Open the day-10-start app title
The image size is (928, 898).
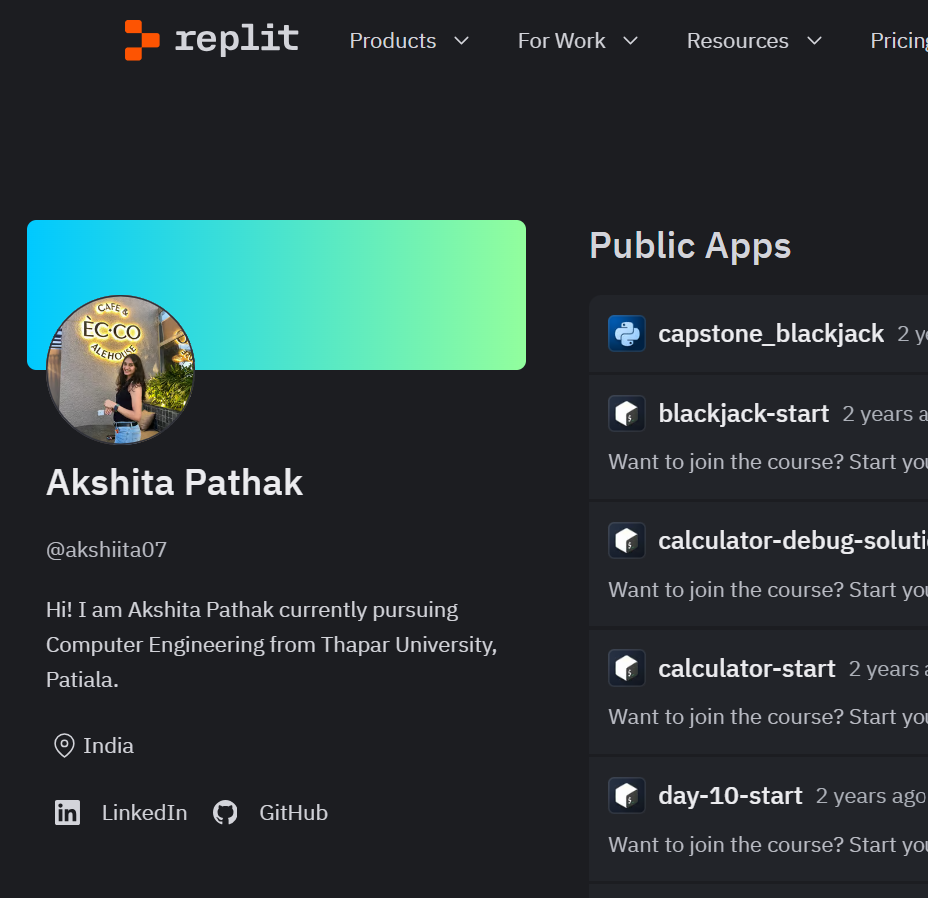tap(730, 796)
